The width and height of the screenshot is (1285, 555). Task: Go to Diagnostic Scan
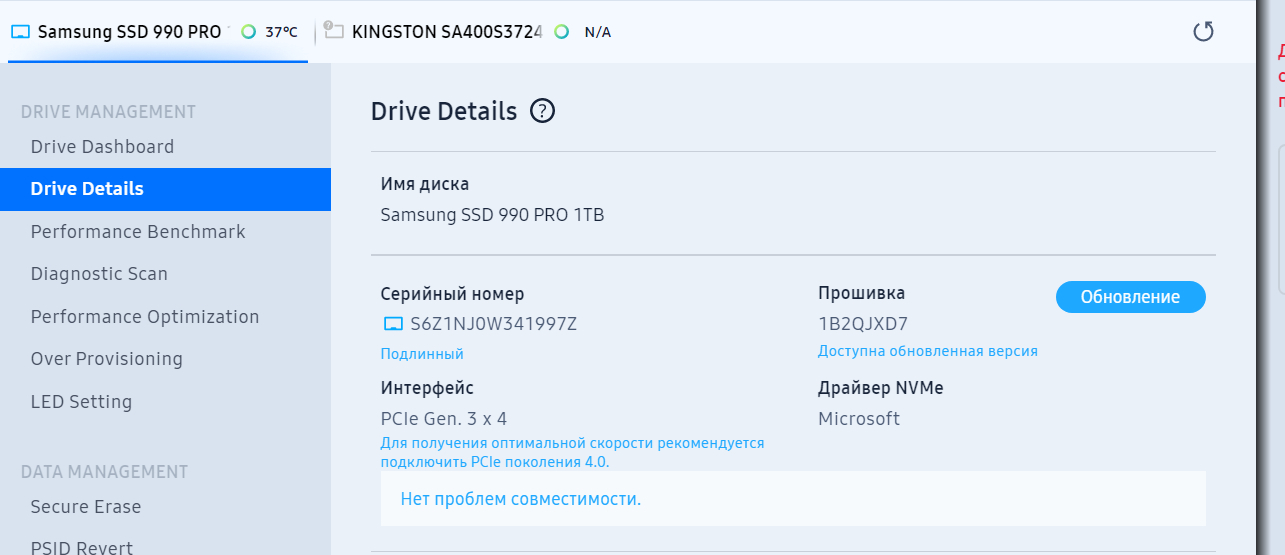[x=99, y=274]
